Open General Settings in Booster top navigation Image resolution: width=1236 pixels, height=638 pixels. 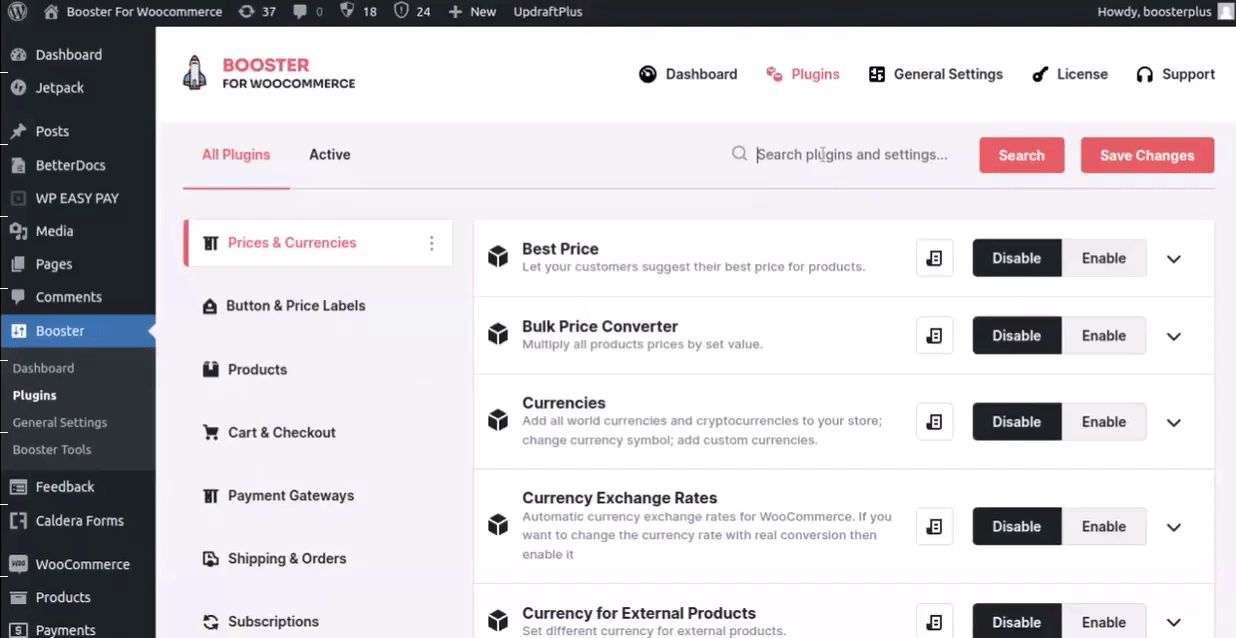click(x=935, y=74)
